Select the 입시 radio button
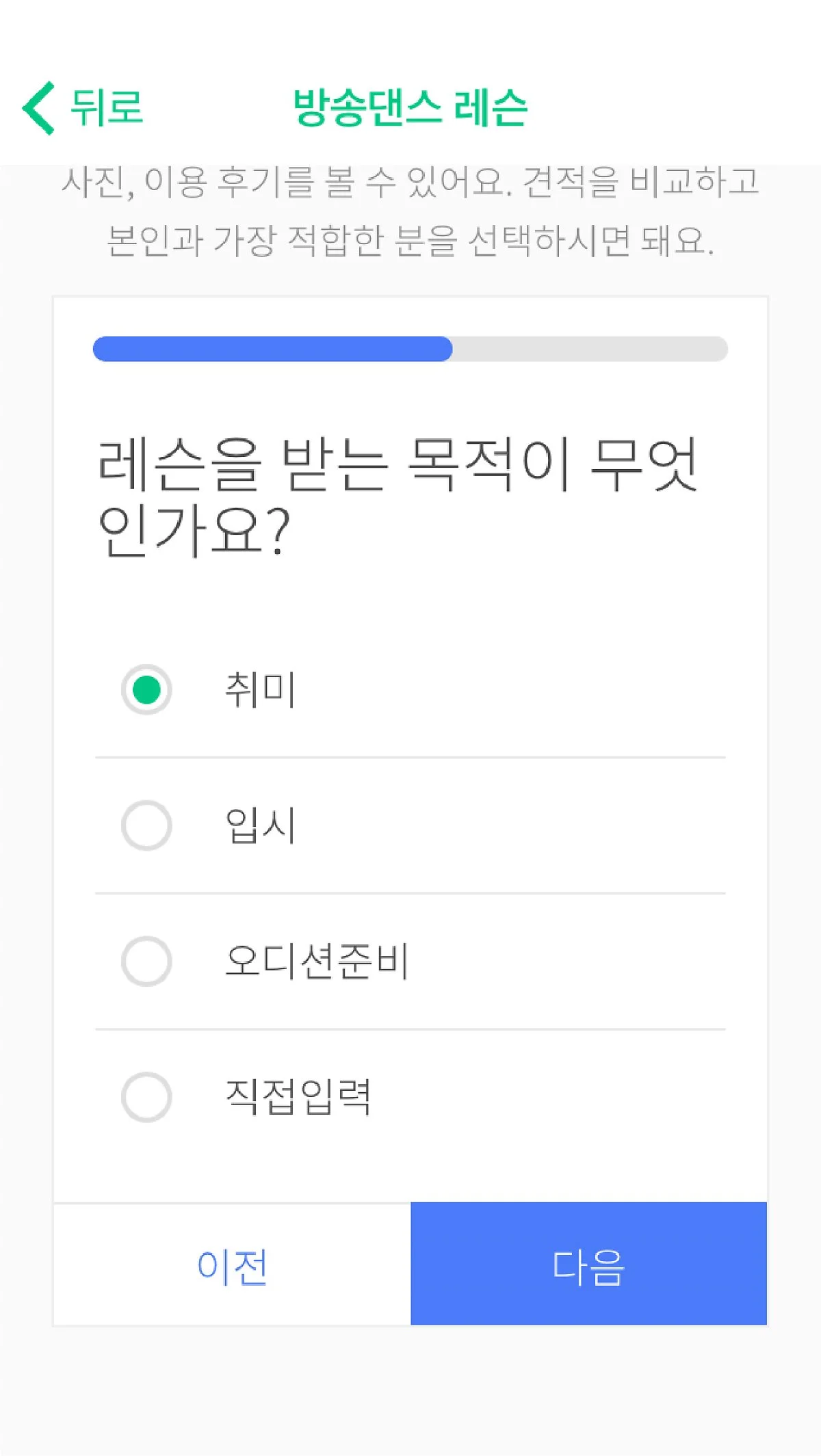The image size is (821, 1456). 146,825
